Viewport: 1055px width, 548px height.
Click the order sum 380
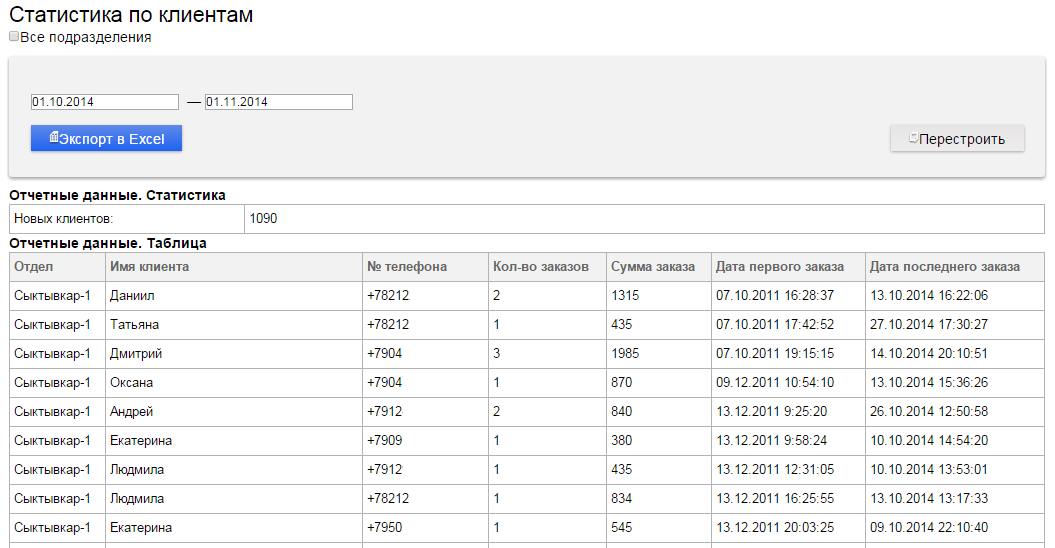point(622,440)
